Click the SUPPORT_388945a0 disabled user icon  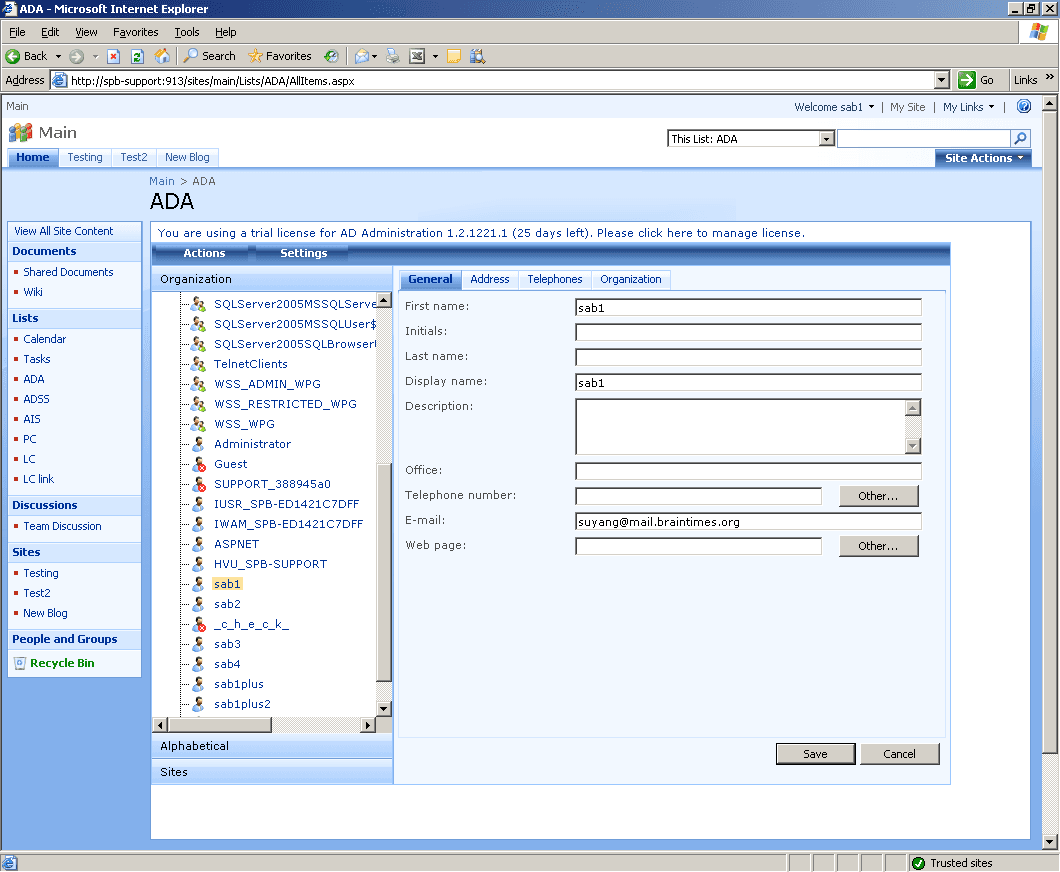click(199, 484)
